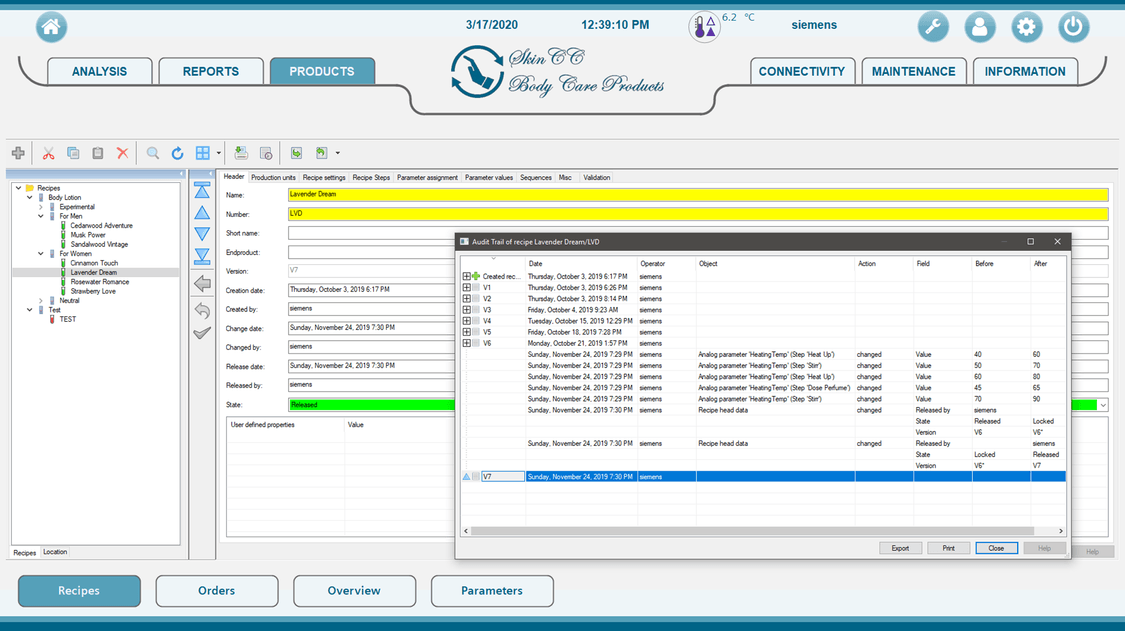This screenshot has width=1125, height=631.
Task: Click Close in audit trail dialog
Action: tap(996, 548)
